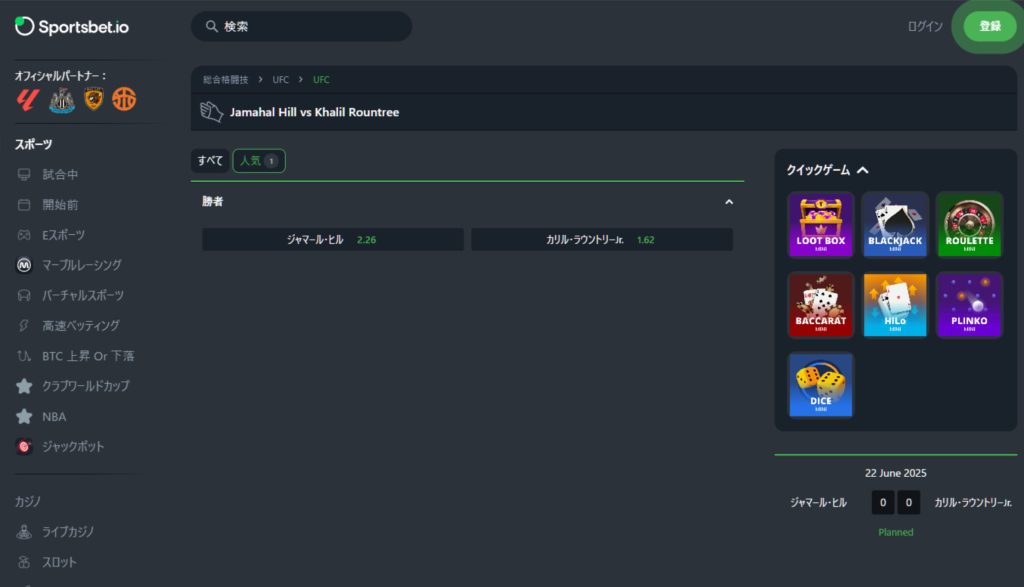
Task: Click the カジノ sidebar heading
Action: 27,501
